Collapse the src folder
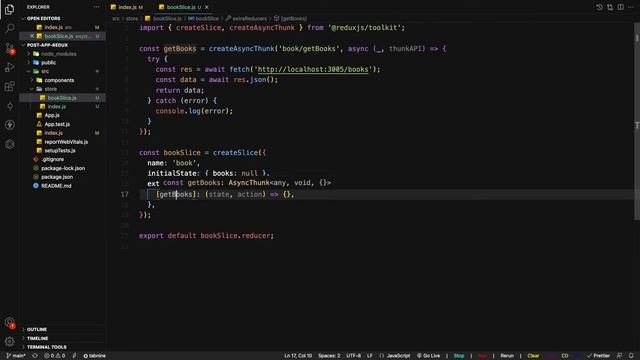This screenshot has width=640, height=360. [x=45, y=71]
